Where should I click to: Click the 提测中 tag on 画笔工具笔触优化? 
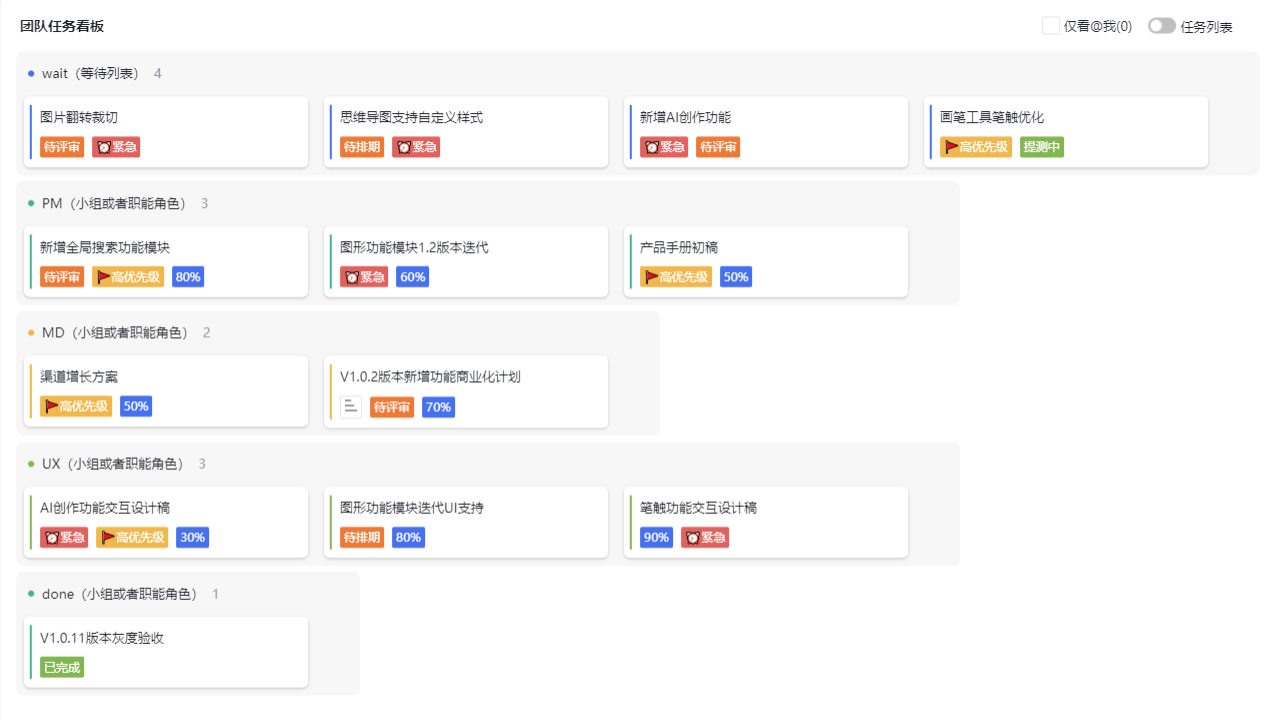(x=1042, y=147)
